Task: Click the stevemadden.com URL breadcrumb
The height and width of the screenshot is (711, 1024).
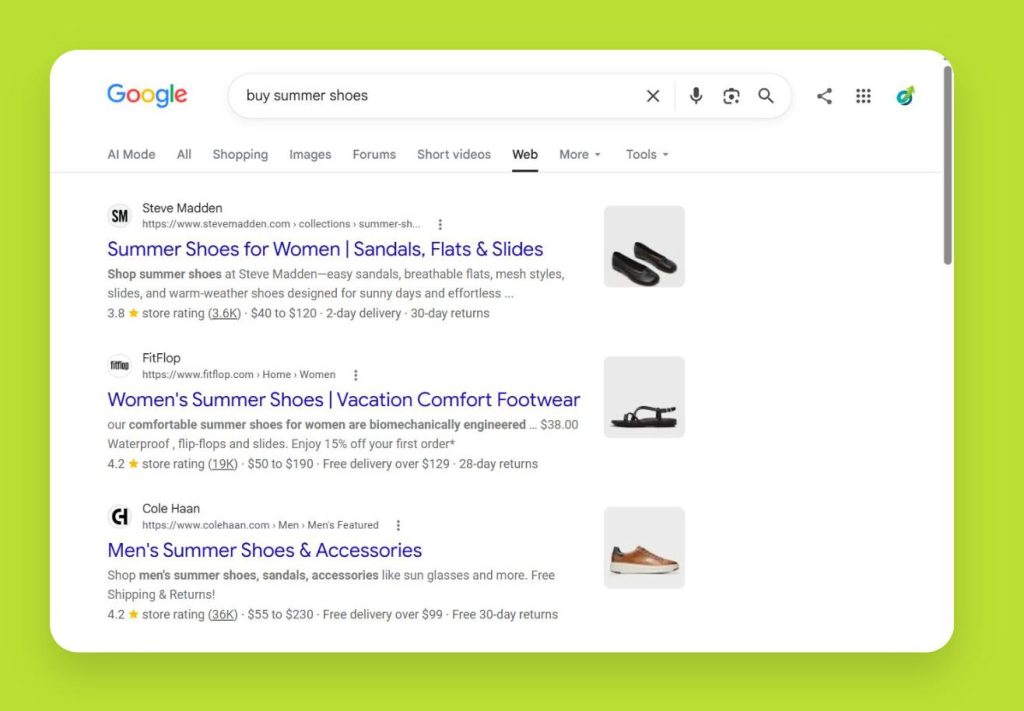Action: click(281, 224)
